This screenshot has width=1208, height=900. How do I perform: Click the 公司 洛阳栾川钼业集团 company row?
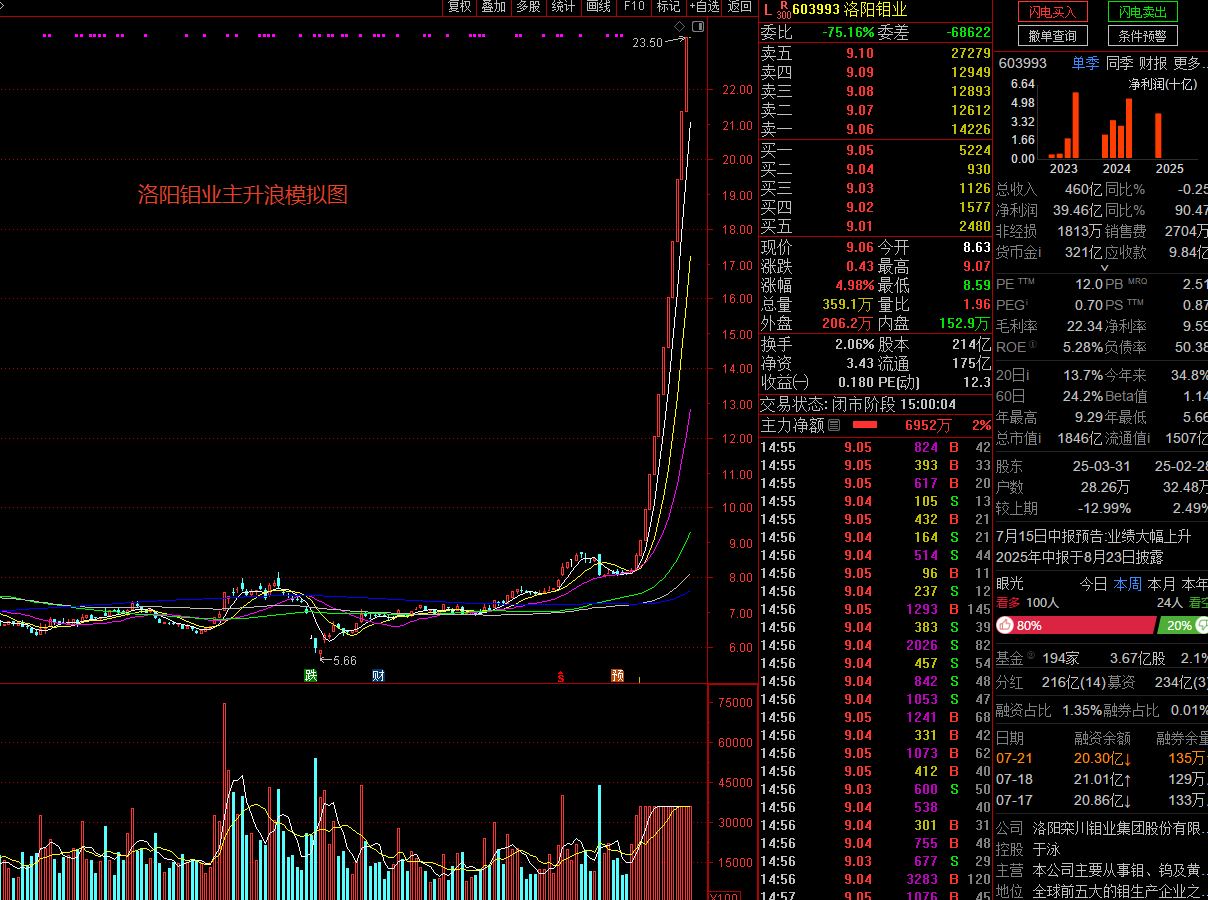tap(1101, 828)
